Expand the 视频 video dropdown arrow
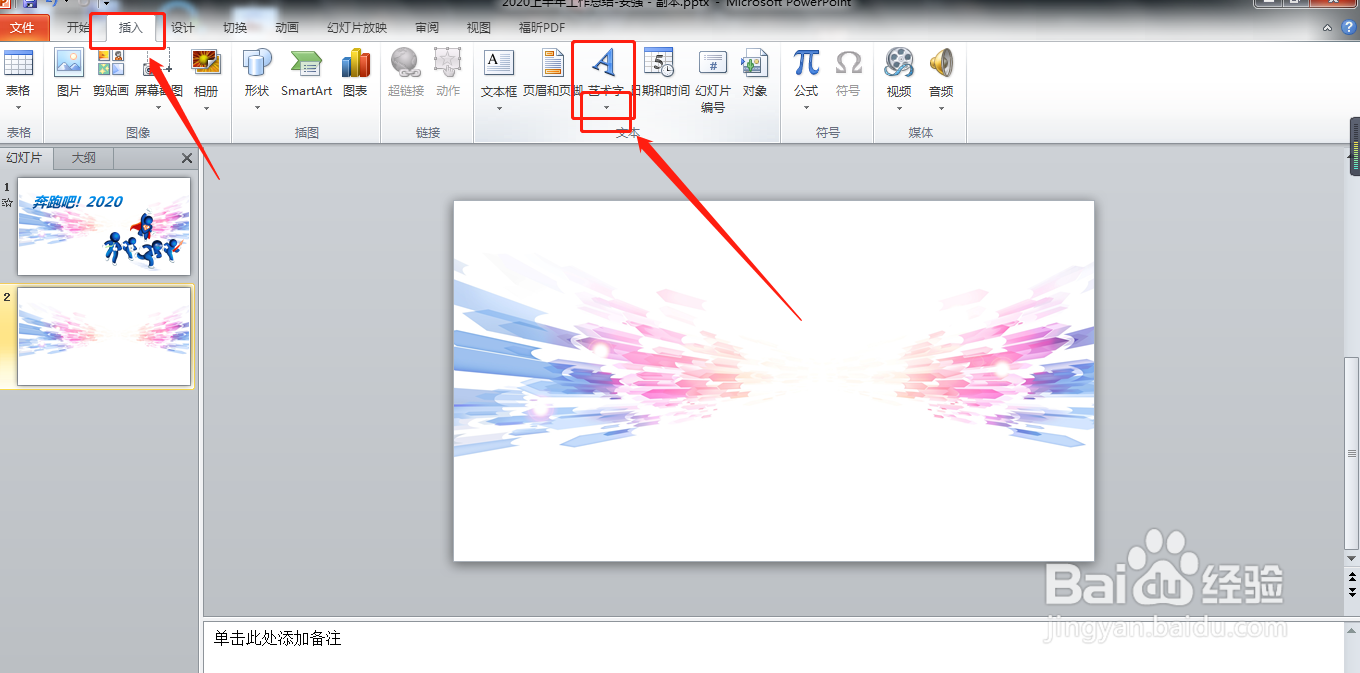Screen dimensions: 1360x673 [x=899, y=108]
